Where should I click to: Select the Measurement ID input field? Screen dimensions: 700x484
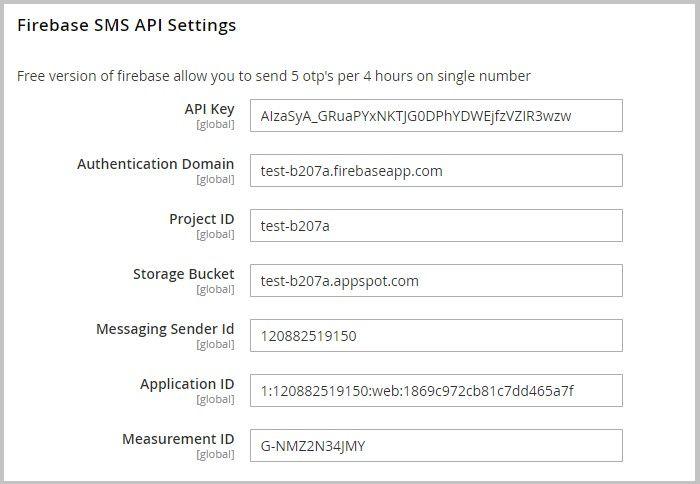(436, 446)
